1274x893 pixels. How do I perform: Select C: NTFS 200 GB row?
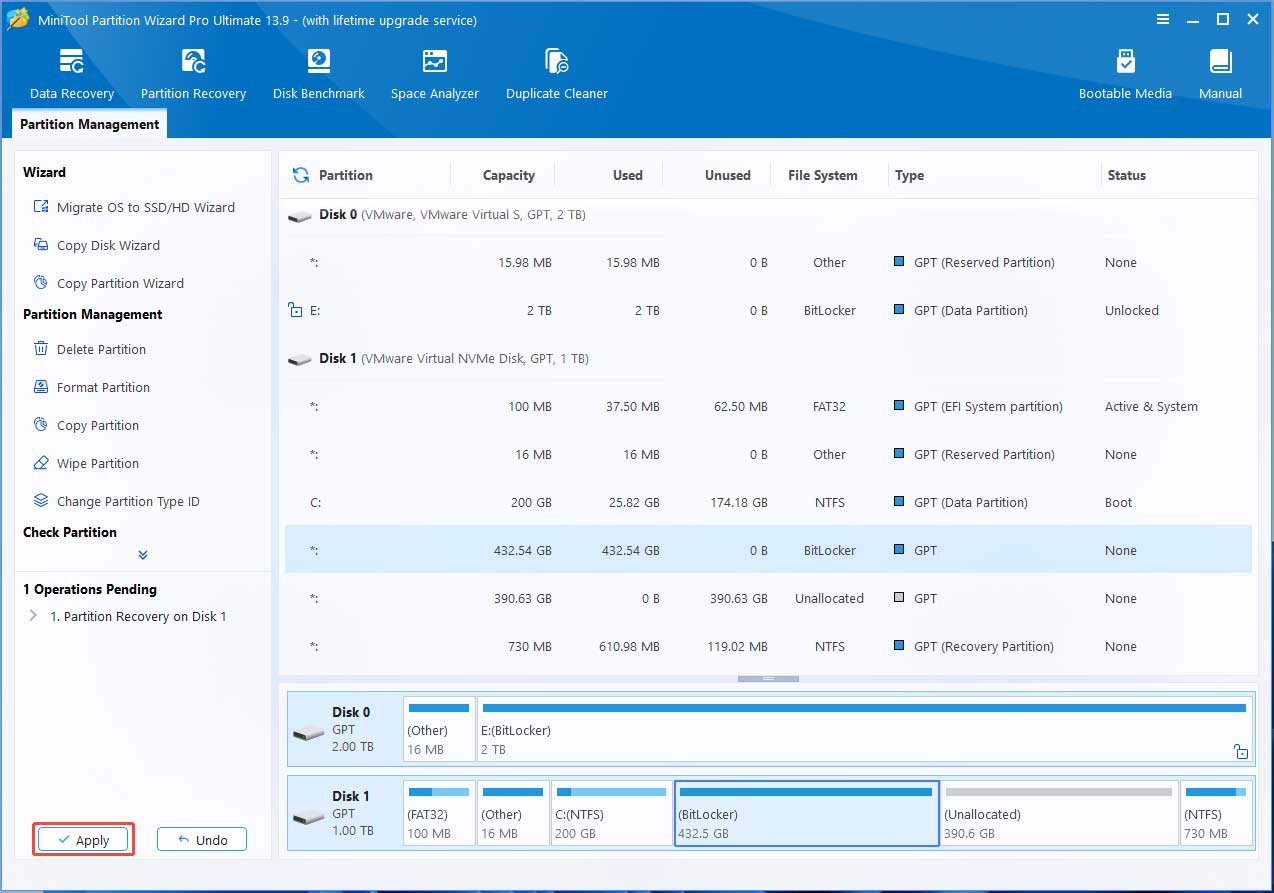[768, 502]
